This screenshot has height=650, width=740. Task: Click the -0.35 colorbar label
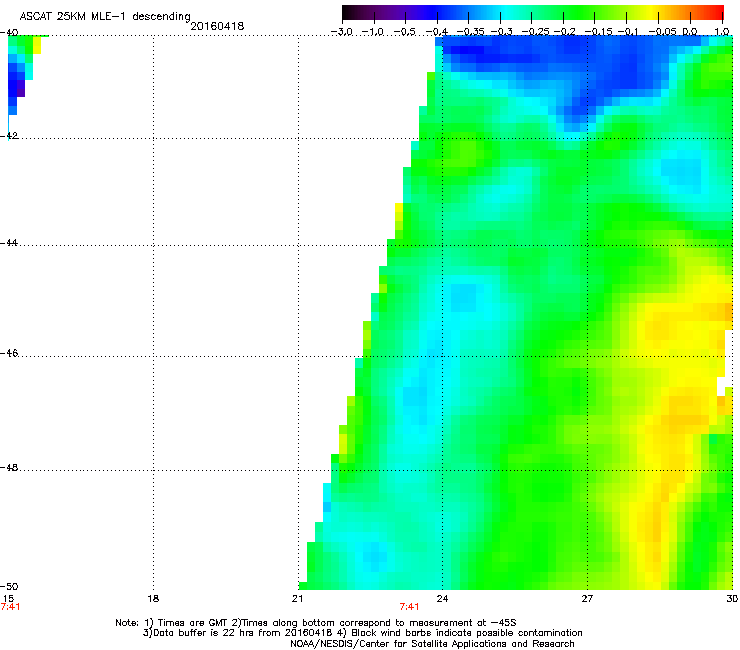(468, 32)
